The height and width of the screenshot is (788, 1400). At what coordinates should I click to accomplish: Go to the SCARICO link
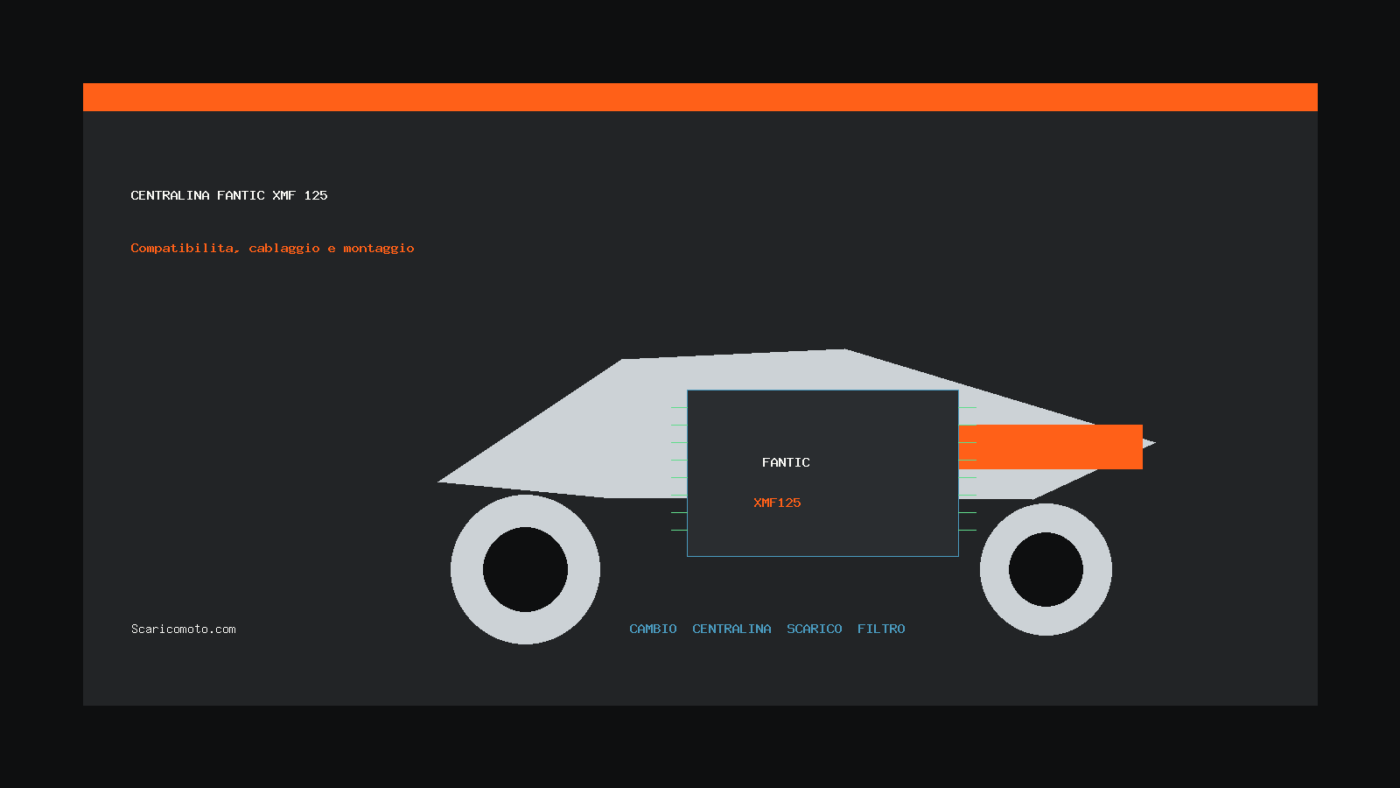click(x=814, y=629)
